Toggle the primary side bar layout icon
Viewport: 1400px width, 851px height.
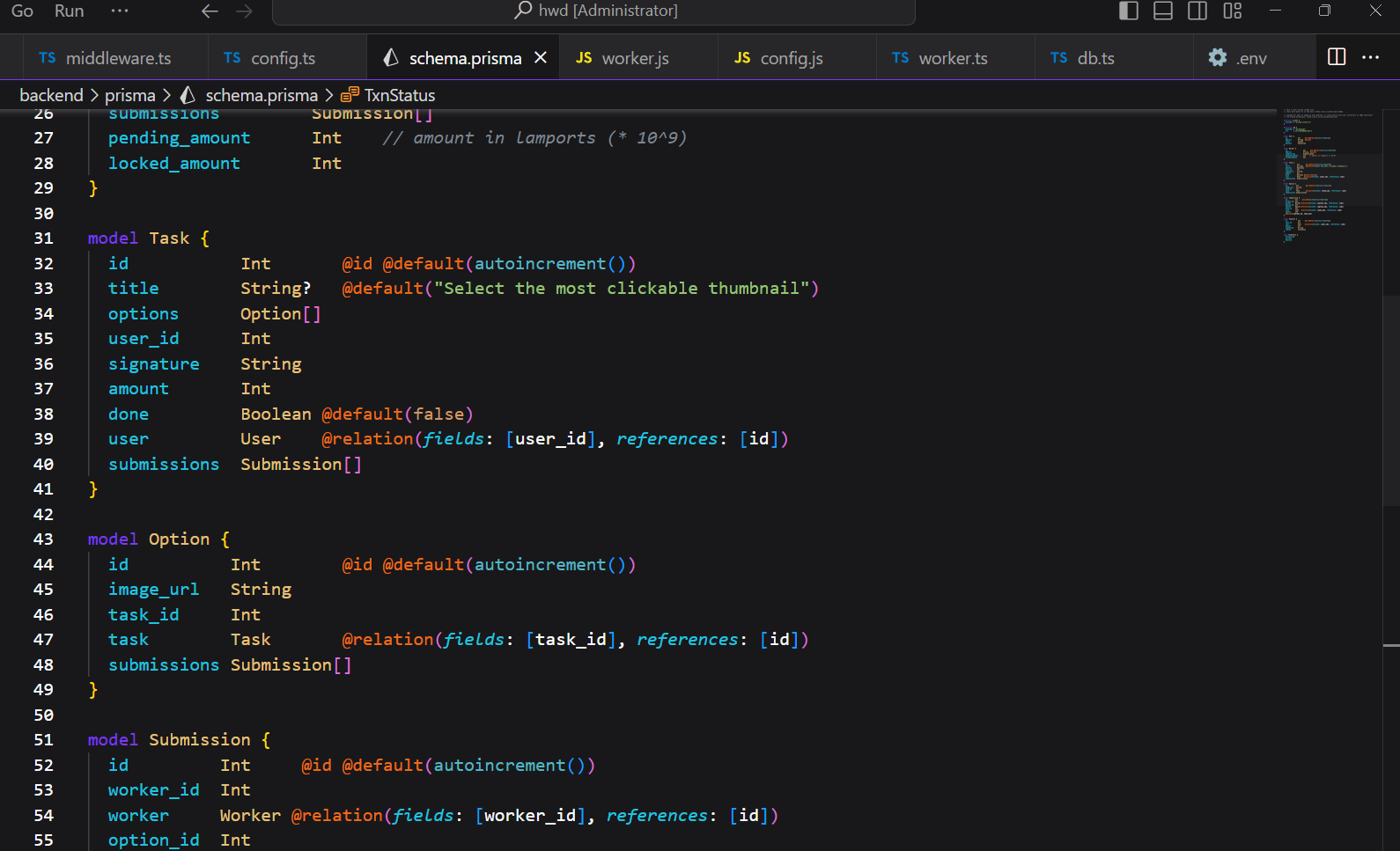[x=1128, y=11]
